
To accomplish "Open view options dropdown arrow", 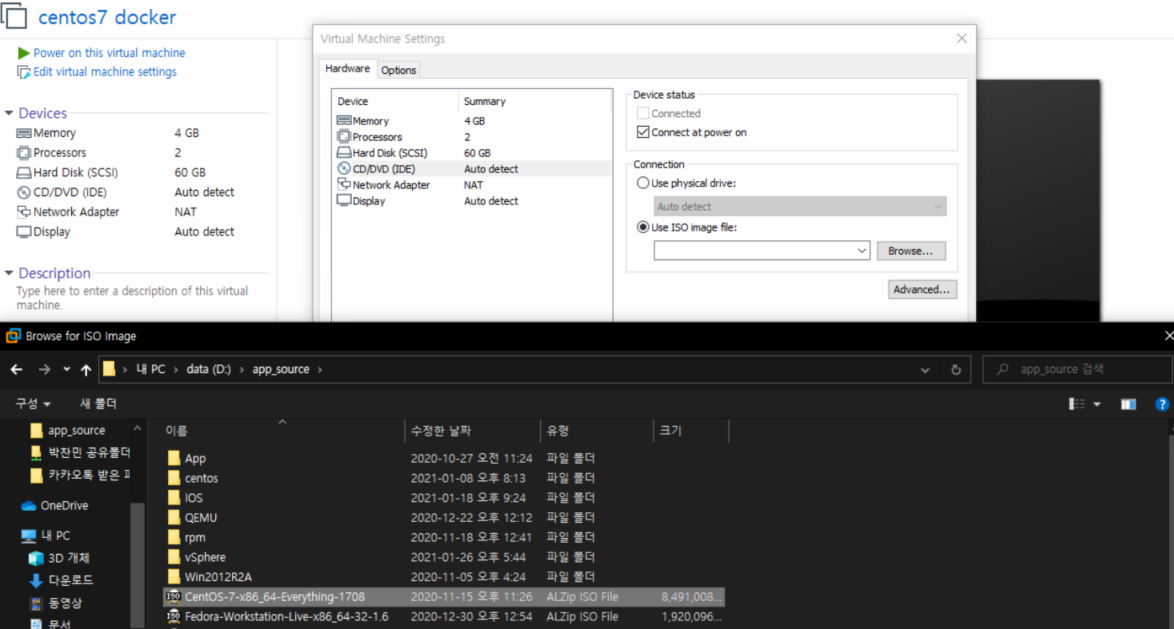I will point(1098,404).
